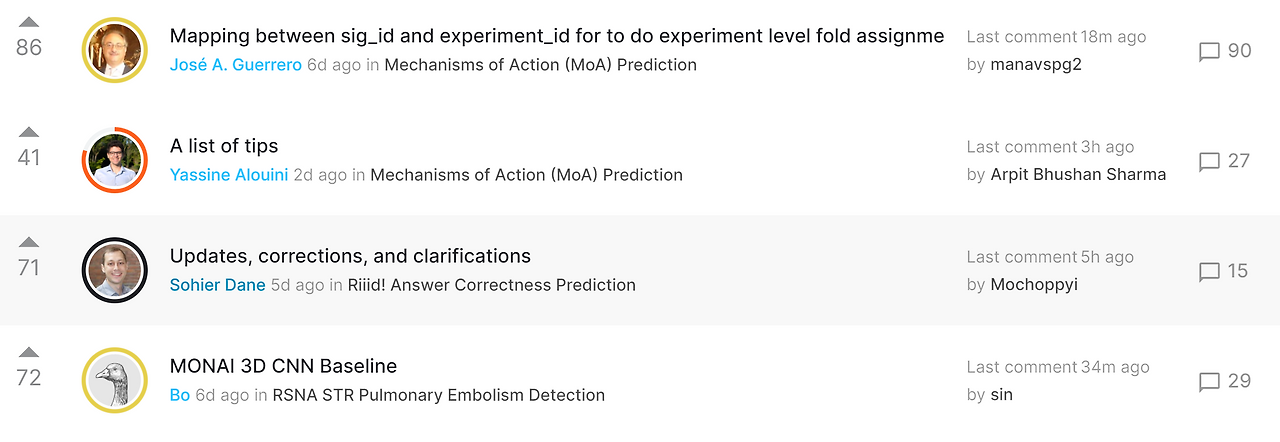Click the comment icon showing 29 comments
Image resolution: width=1280 pixels, height=442 pixels.
1209,381
